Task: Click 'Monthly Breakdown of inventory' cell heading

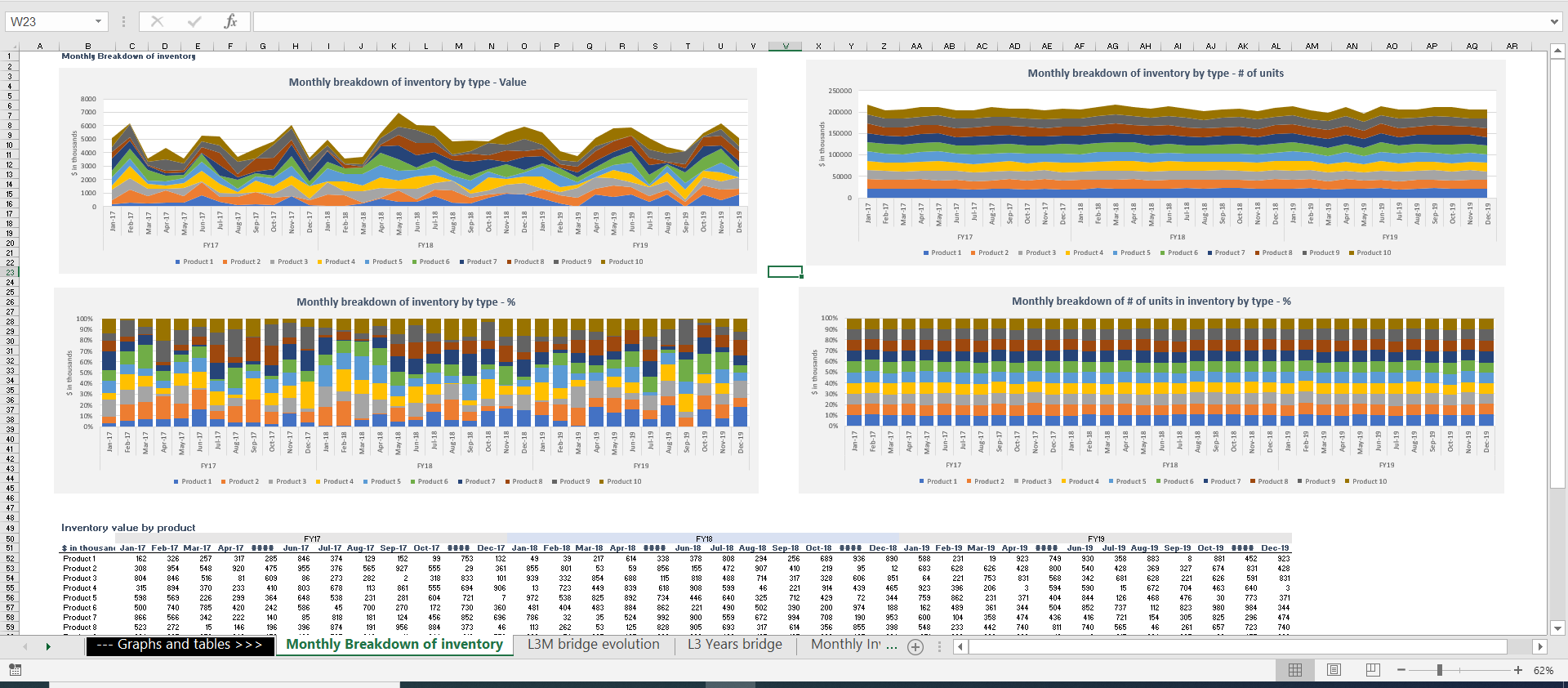Action: tap(128, 56)
